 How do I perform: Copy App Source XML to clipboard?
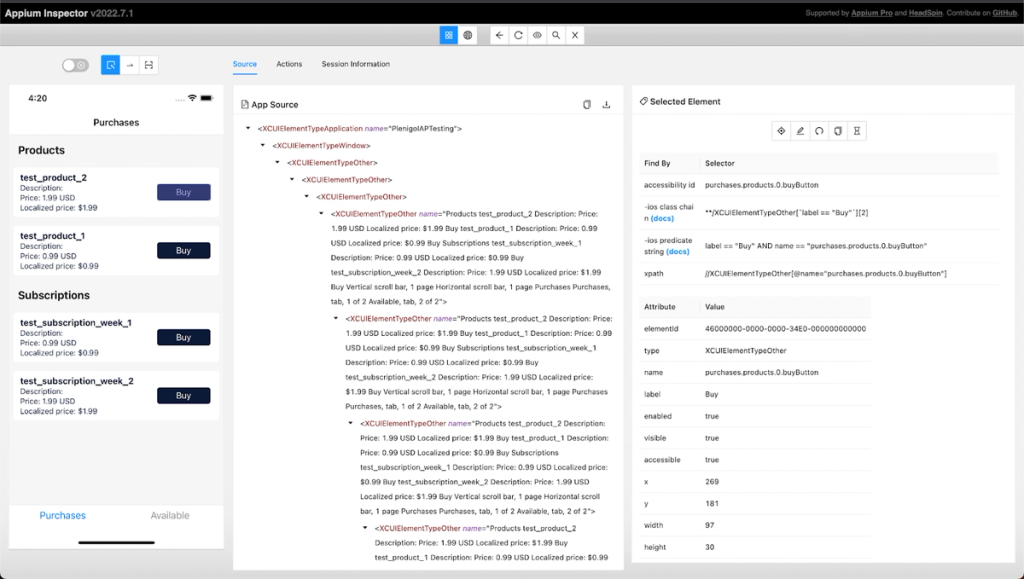(x=586, y=104)
